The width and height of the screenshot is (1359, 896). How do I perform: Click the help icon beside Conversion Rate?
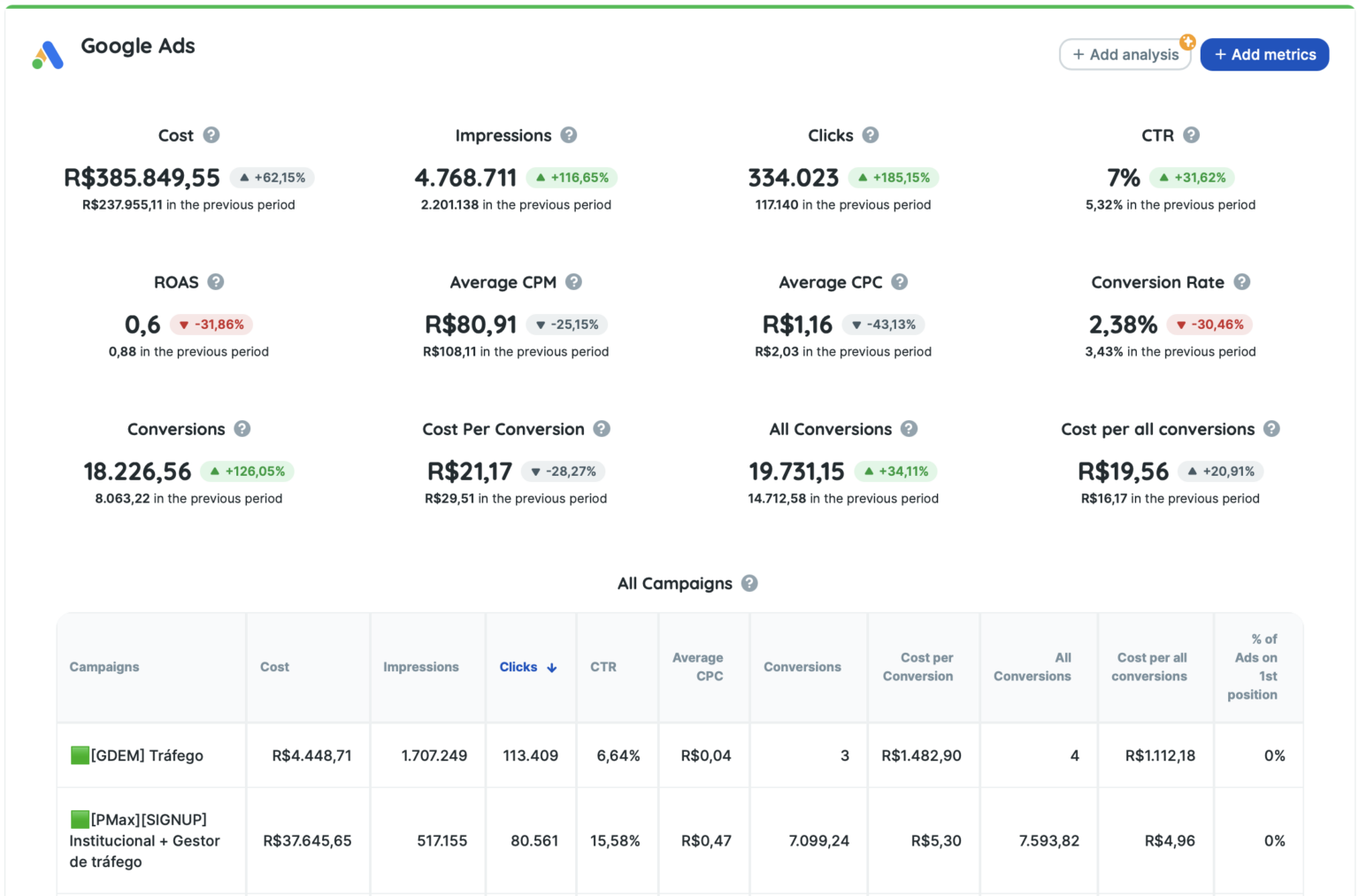(x=1244, y=282)
